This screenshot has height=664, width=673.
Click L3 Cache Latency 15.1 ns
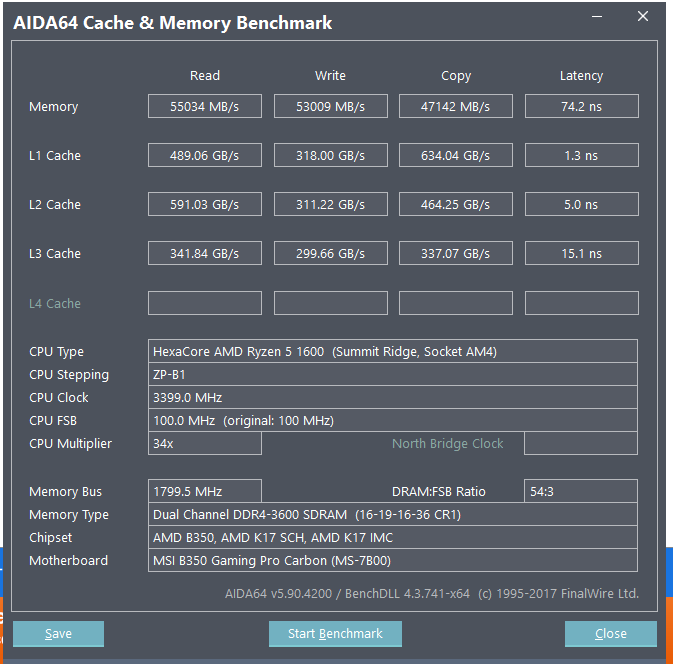[x=582, y=253]
